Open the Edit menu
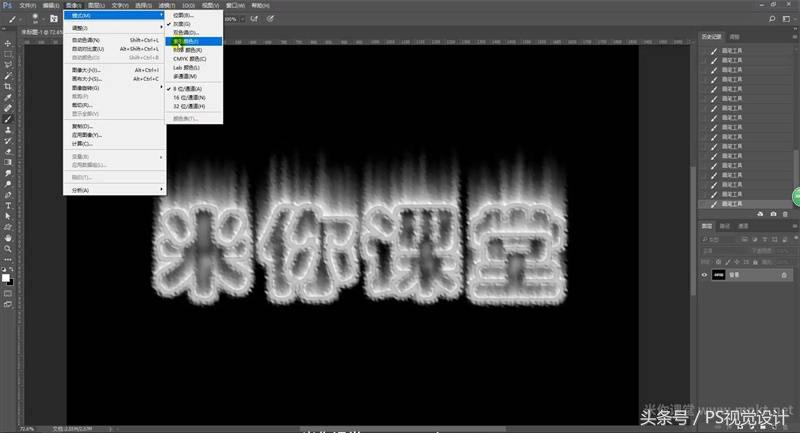The height and width of the screenshot is (433, 800). [51, 6]
